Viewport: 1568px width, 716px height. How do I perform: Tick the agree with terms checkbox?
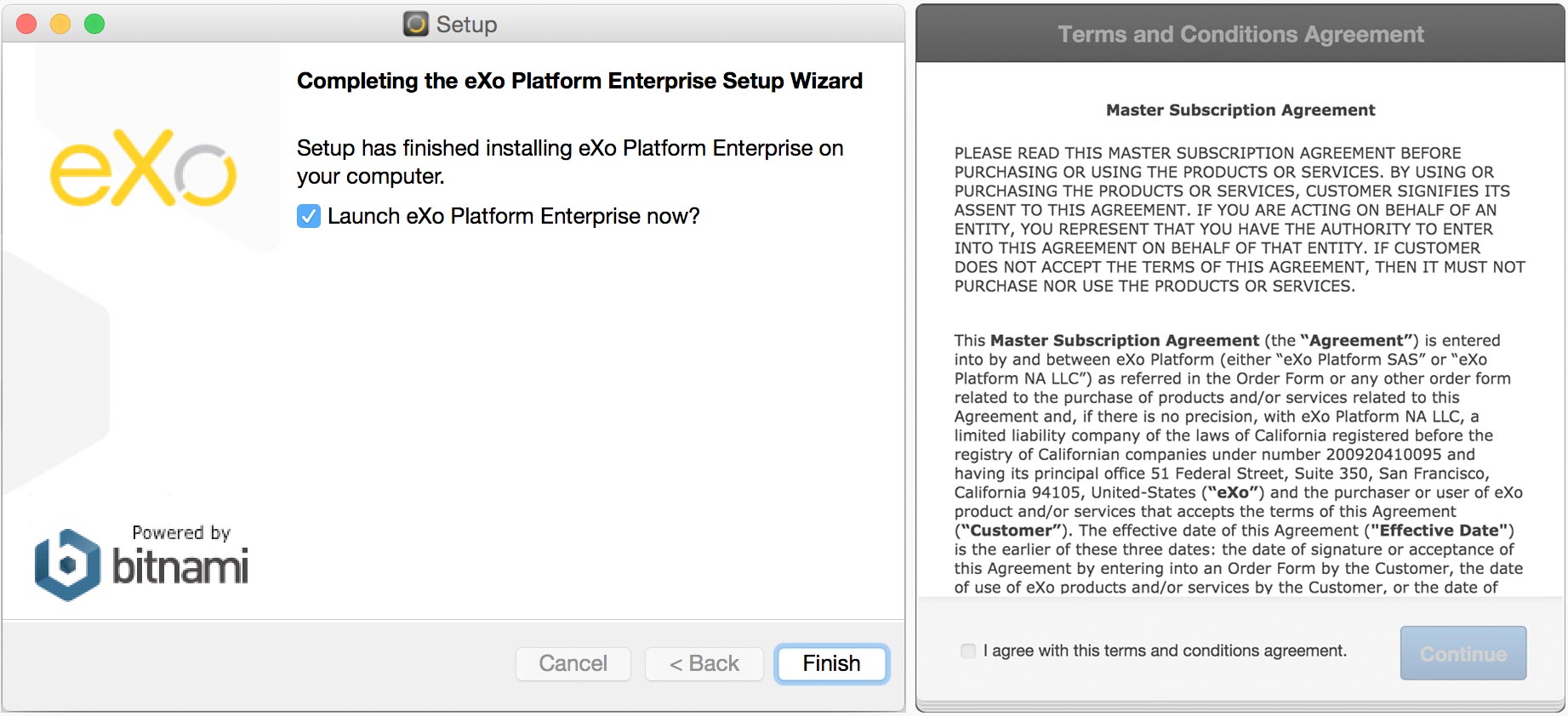pos(968,651)
